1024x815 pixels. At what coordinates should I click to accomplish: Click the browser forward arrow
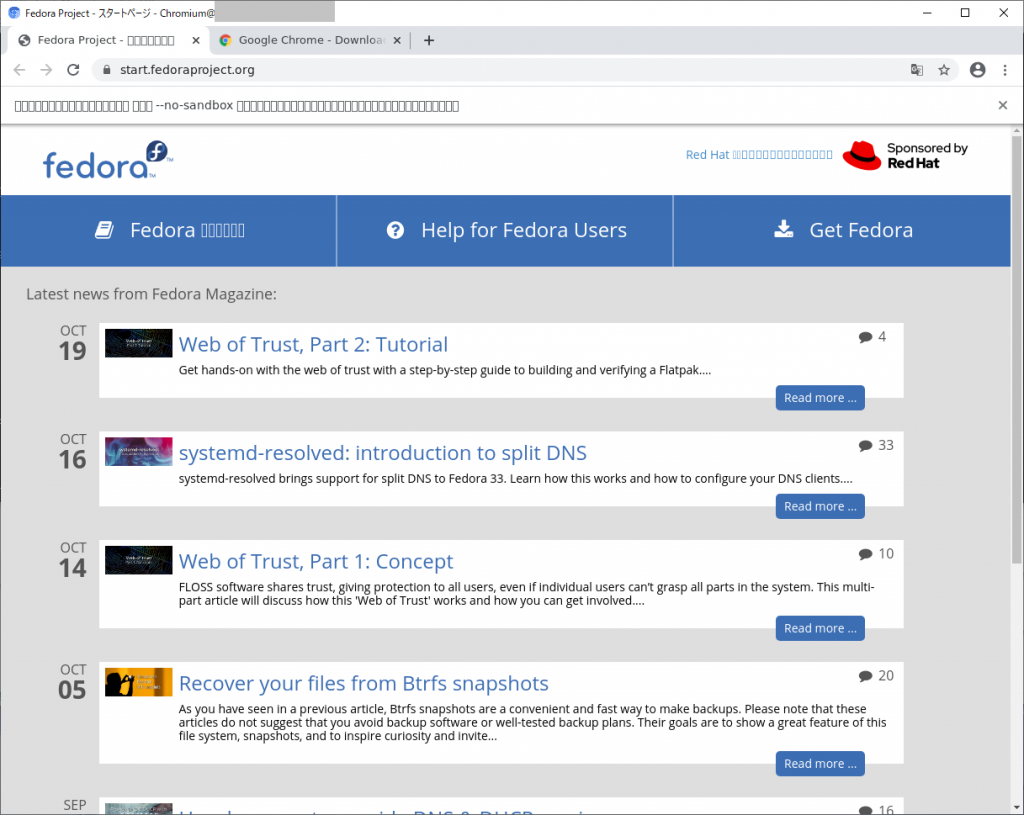[46, 70]
